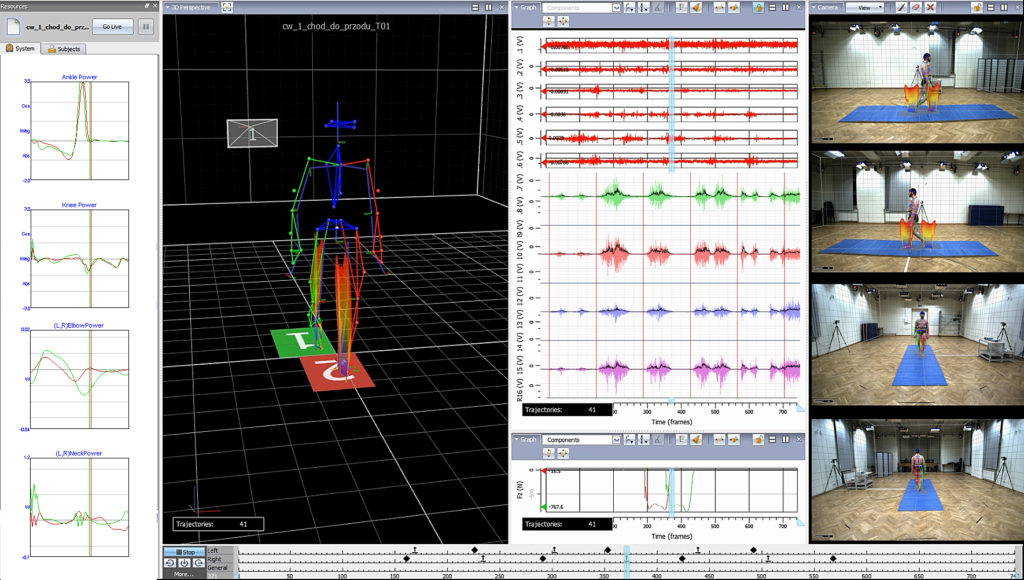Click the broom icon in the top Graph toolbar
Viewport: 1024px width, 580px height.
(696, 7)
